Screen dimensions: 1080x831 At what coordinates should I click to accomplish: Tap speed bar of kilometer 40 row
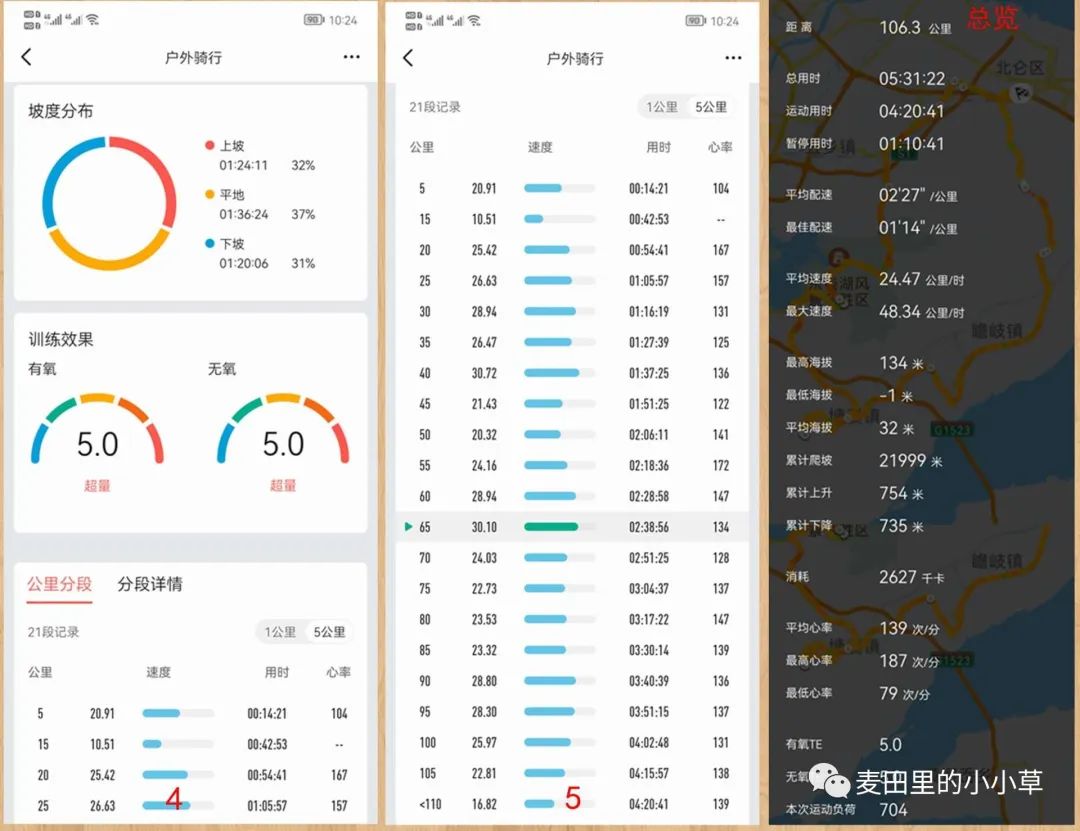coord(559,373)
